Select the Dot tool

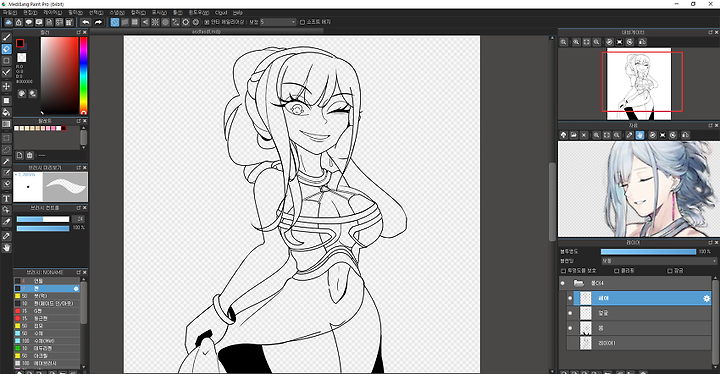(x=6, y=61)
